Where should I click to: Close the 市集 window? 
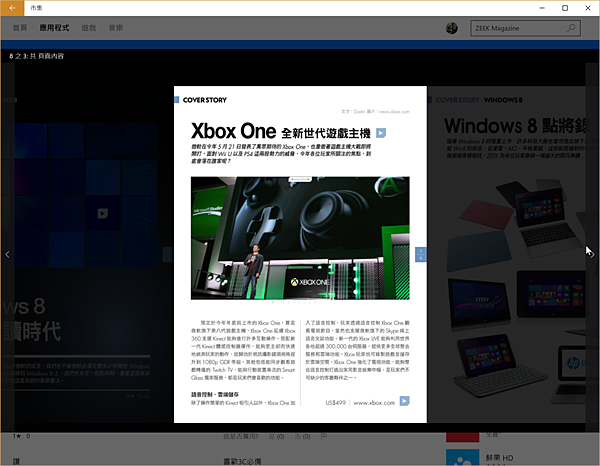(x=588, y=8)
